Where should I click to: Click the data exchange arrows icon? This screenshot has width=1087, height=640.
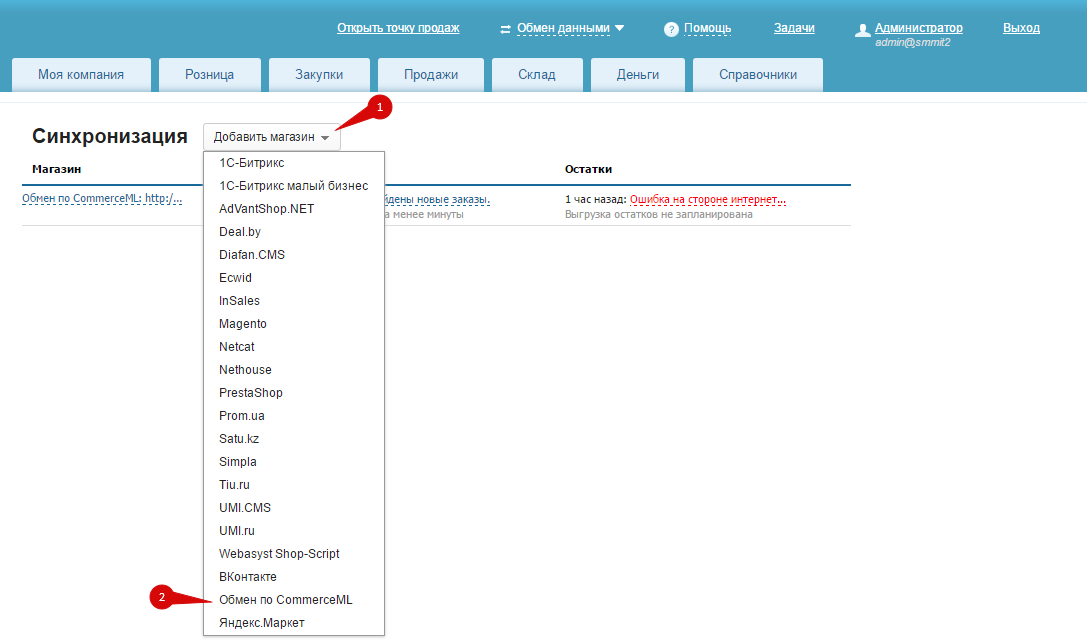(505, 29)
